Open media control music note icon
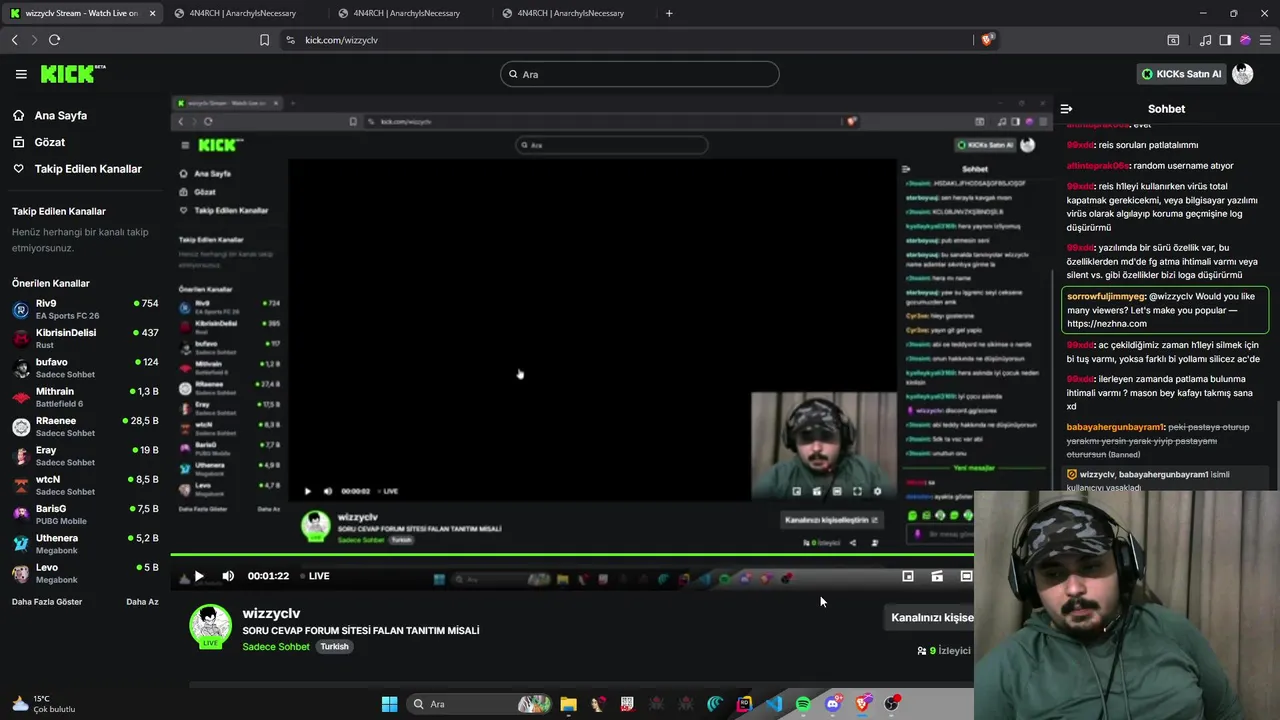The height and width of the screenshot is (720, 1280). coord(1205,40)
